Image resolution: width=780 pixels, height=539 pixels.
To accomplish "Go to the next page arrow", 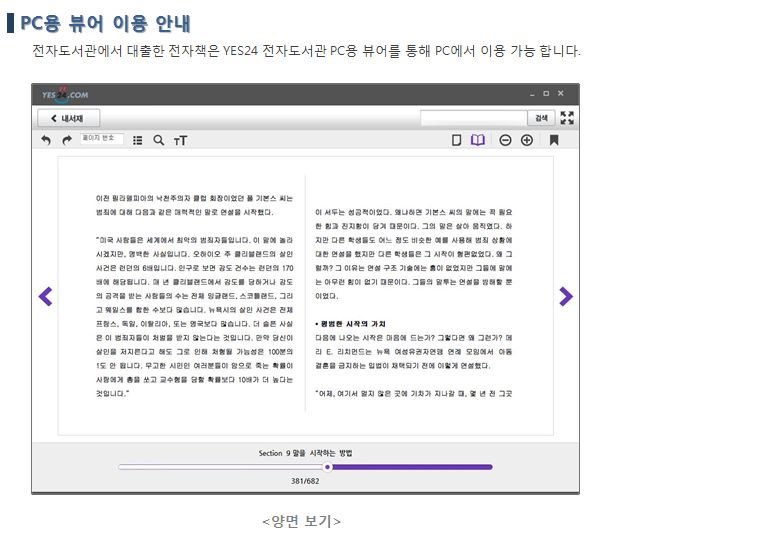I will pyautogui.click(x=565, y=296).
